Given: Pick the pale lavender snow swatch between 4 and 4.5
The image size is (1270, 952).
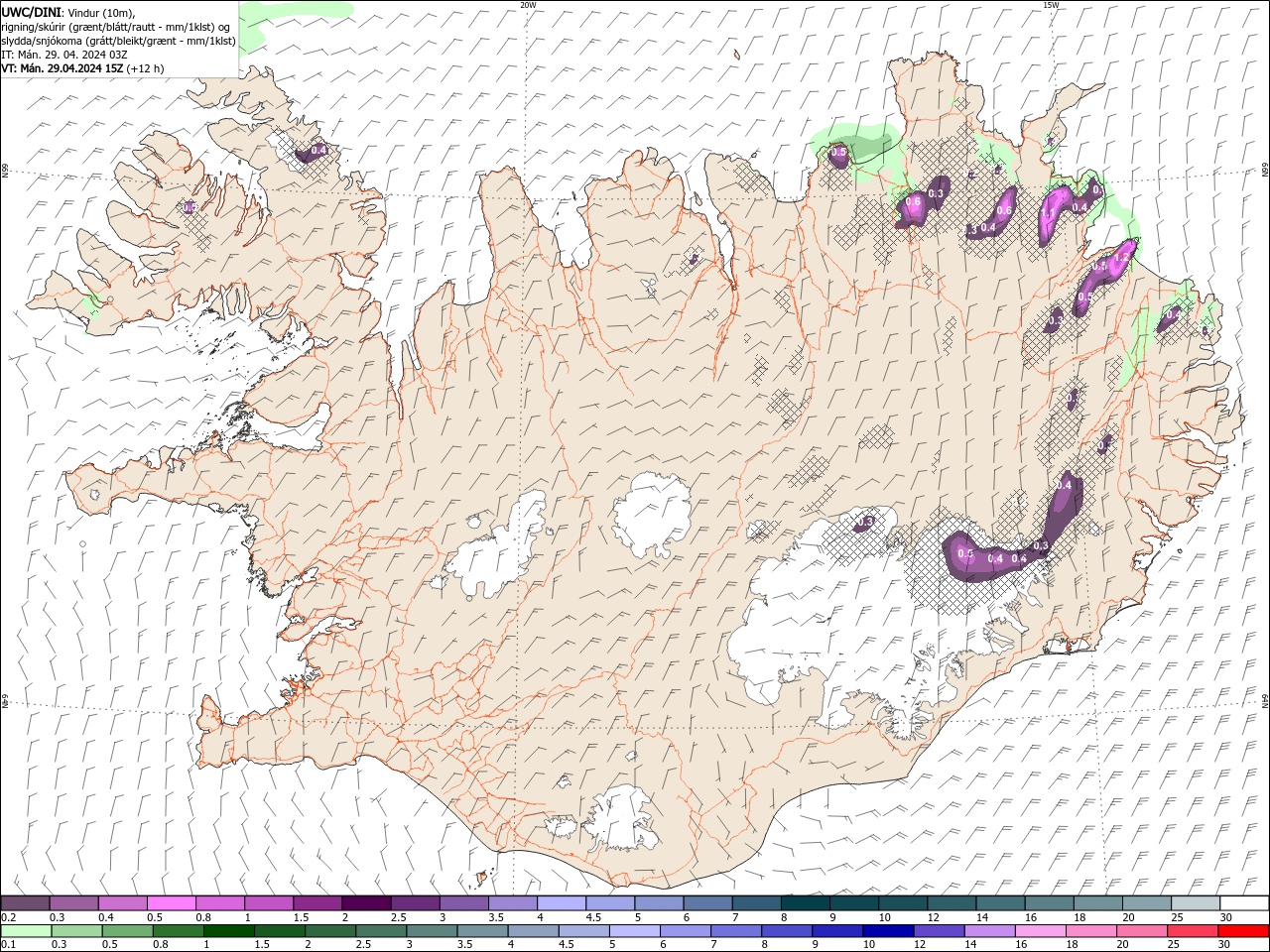Looking at the screenshot, I should 562,903.
